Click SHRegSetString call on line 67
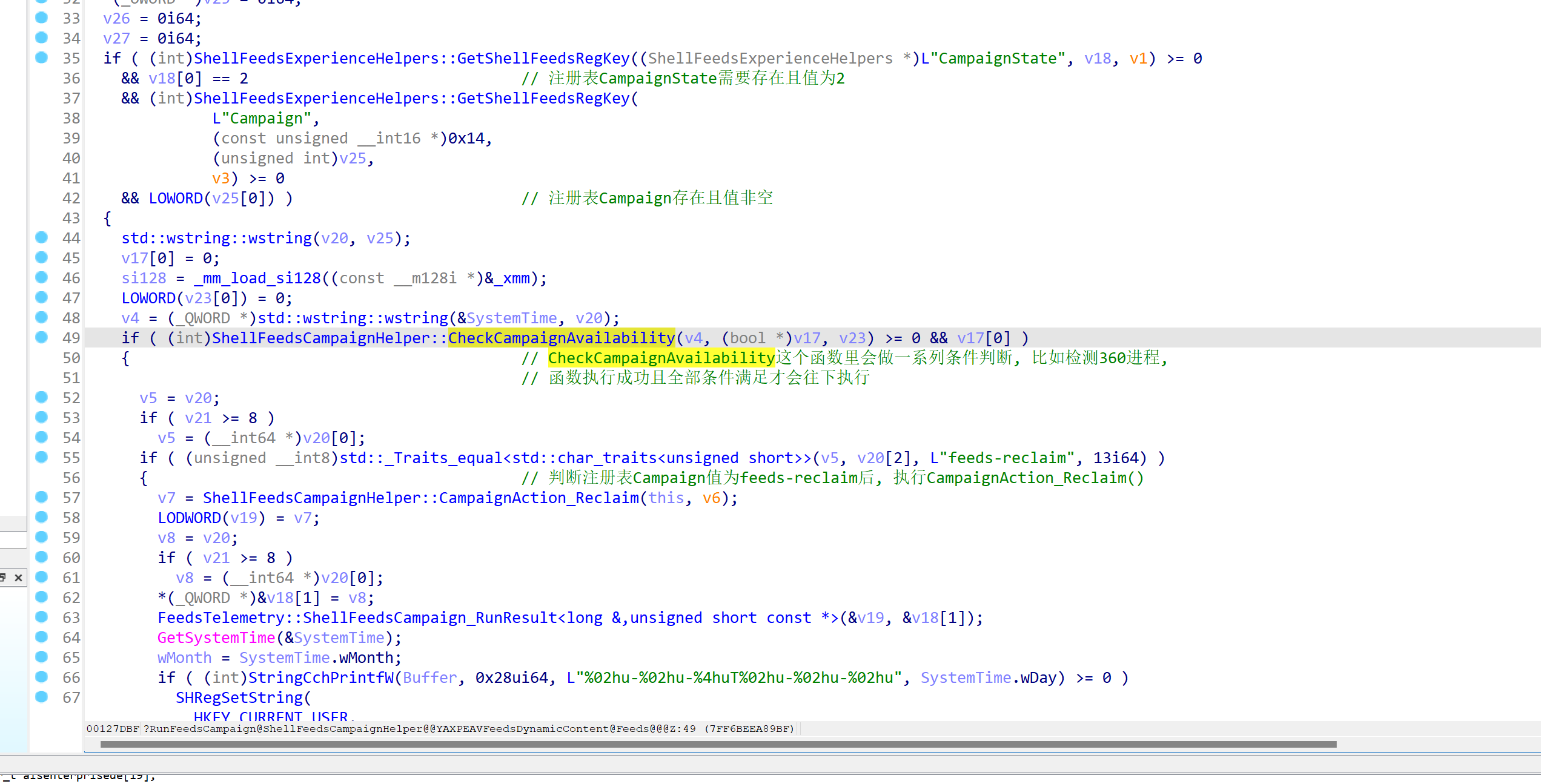Viewport: 1541px width, 784px height. tap(239, 697)
